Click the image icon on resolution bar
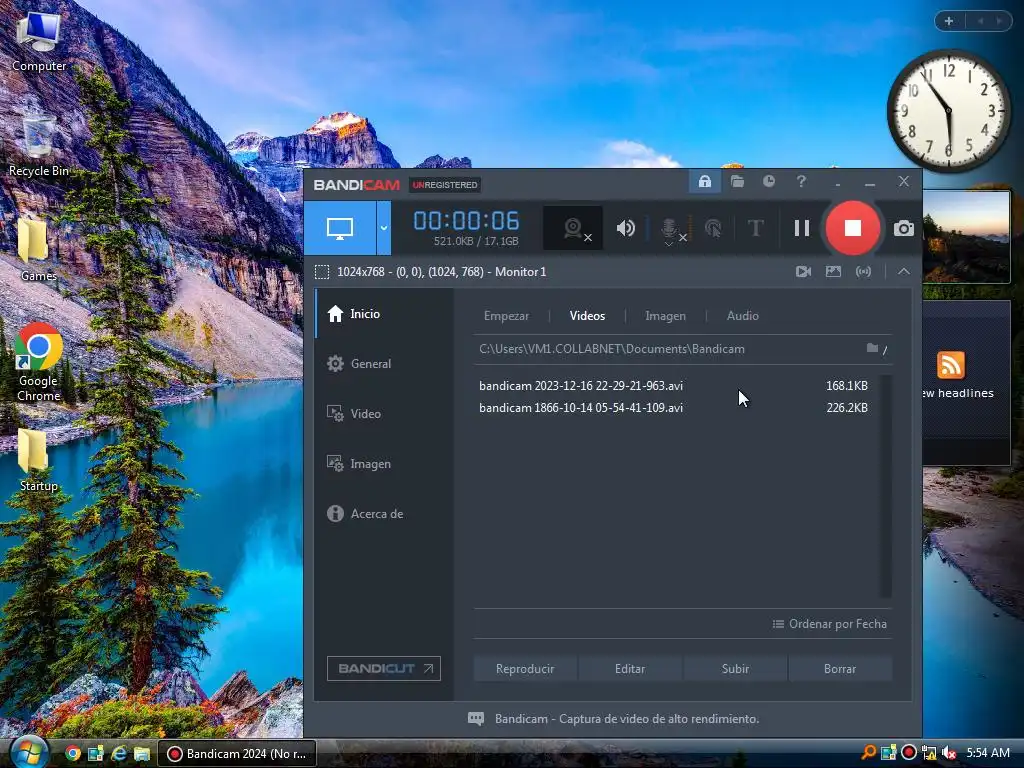The height and width of the screenshot is (768, 1024). tap(833, 272)
